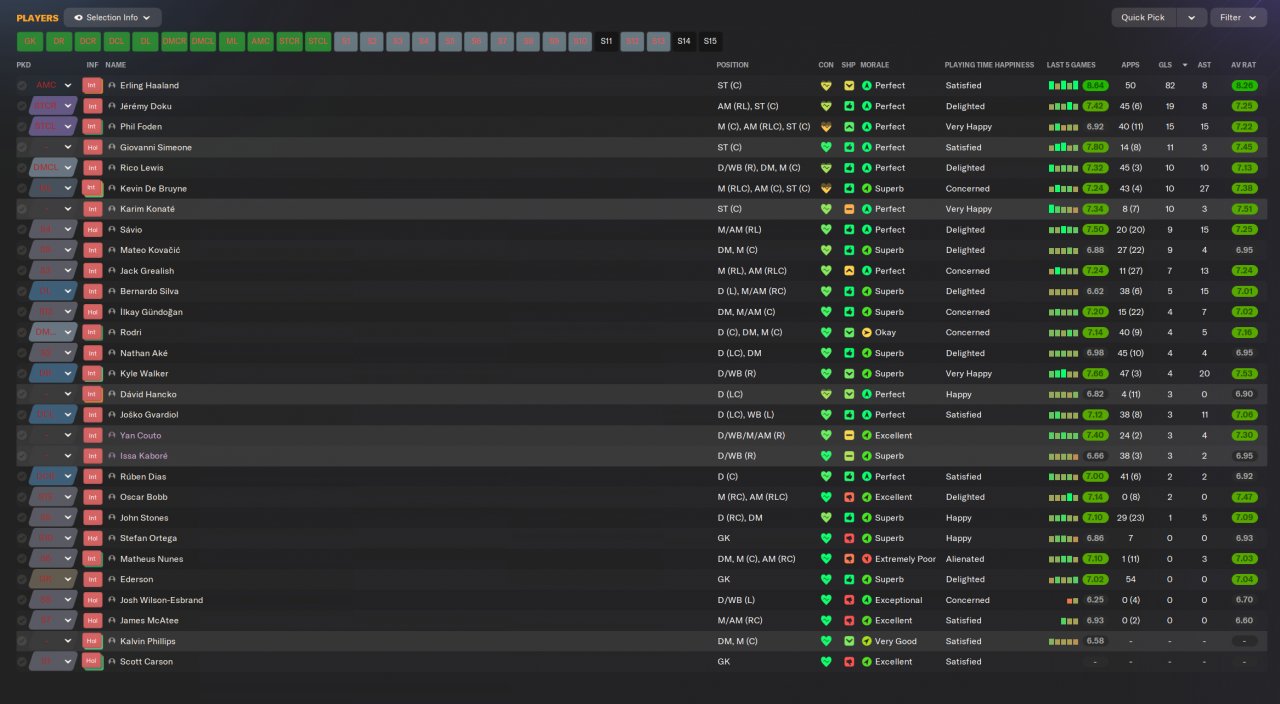The image size is (1280, 704).
Task: Sort by the MORALE column header
Action: click(875, 65)
